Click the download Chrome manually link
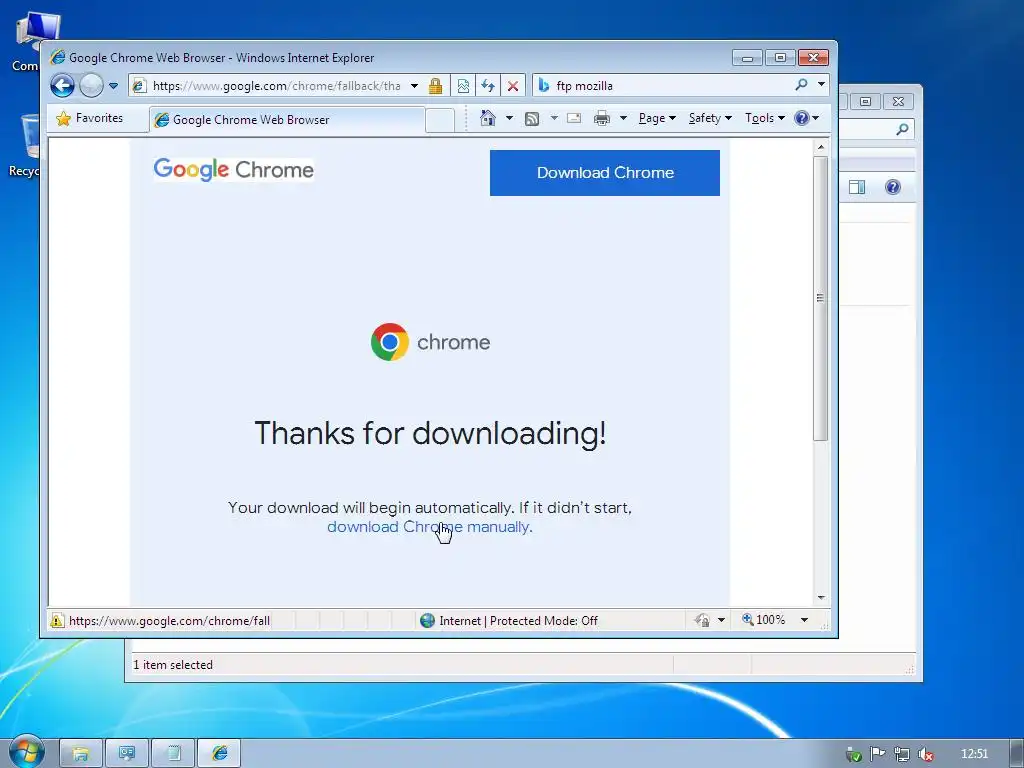 click(430, 527)
